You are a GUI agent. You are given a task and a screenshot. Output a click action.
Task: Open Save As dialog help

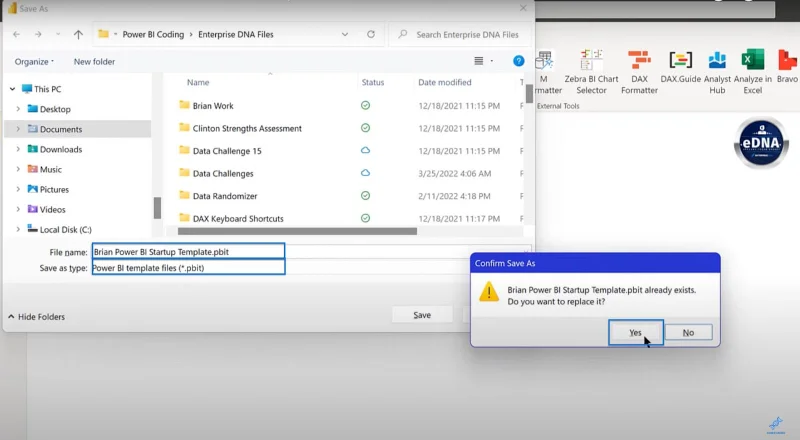pyautogui.click(x=518, y=61)
